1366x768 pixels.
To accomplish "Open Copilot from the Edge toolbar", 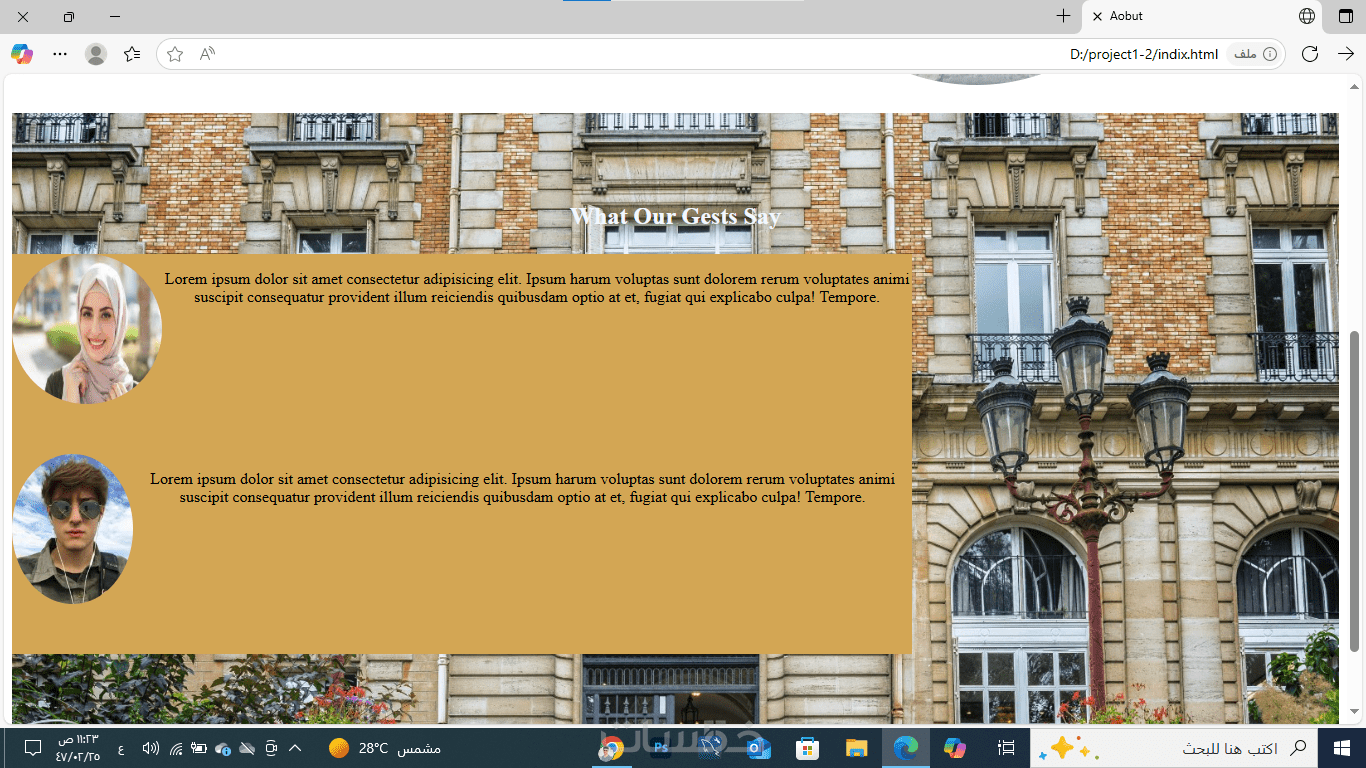I will 22,54.
